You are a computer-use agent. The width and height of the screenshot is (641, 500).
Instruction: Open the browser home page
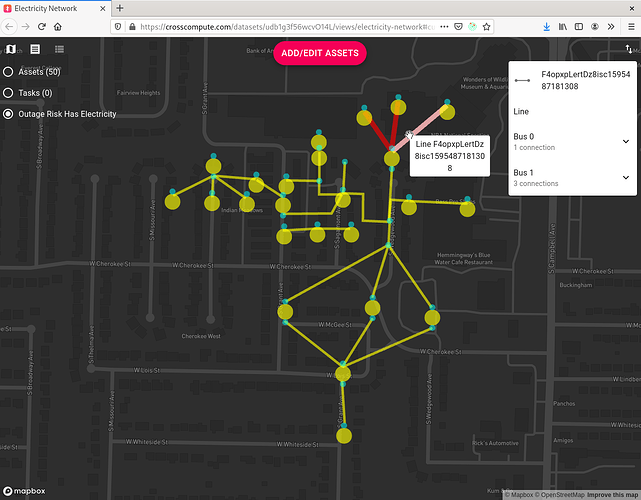coord(58,27)
